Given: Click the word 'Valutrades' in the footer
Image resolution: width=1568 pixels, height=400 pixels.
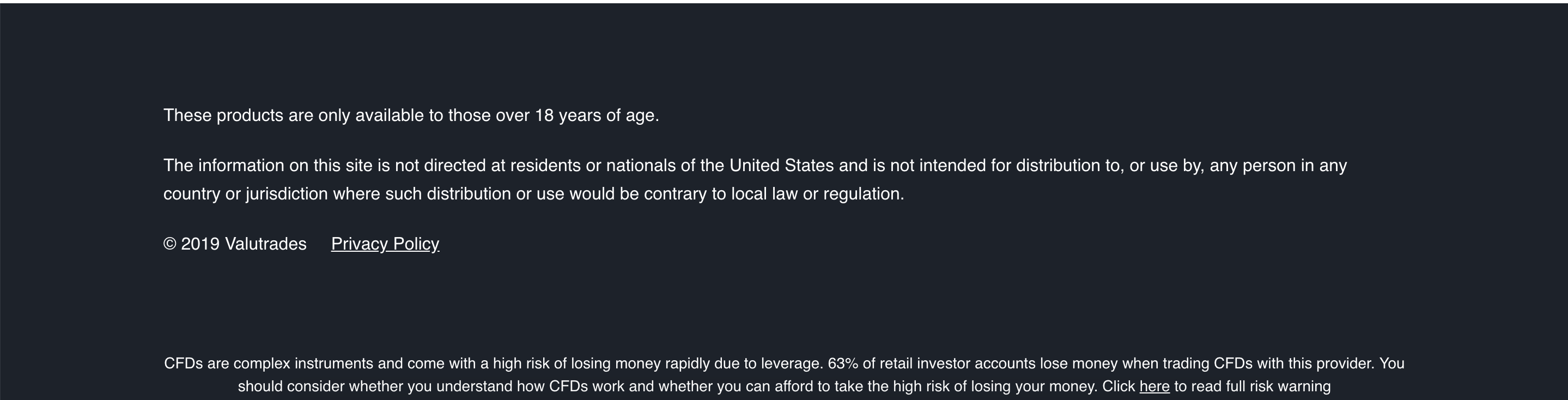Looking at the screenshot, I should 265,244.
